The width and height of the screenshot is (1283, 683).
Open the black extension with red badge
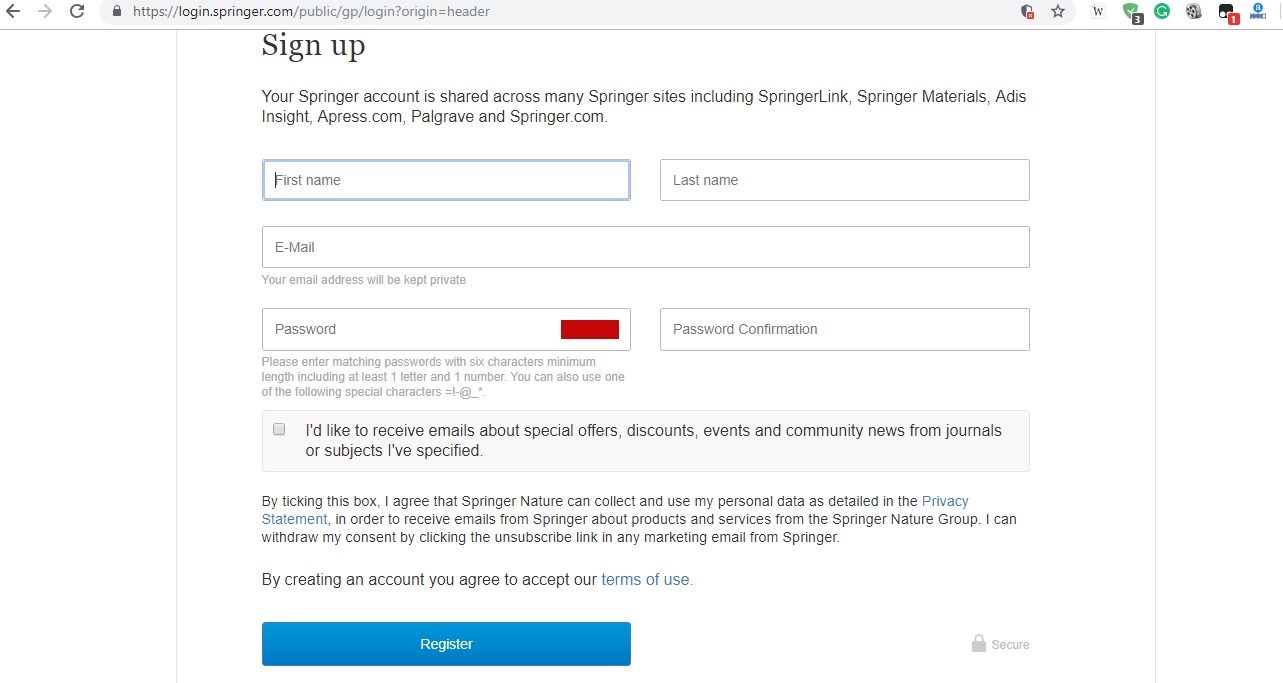pyautogui.click(x=1228, y=13)
